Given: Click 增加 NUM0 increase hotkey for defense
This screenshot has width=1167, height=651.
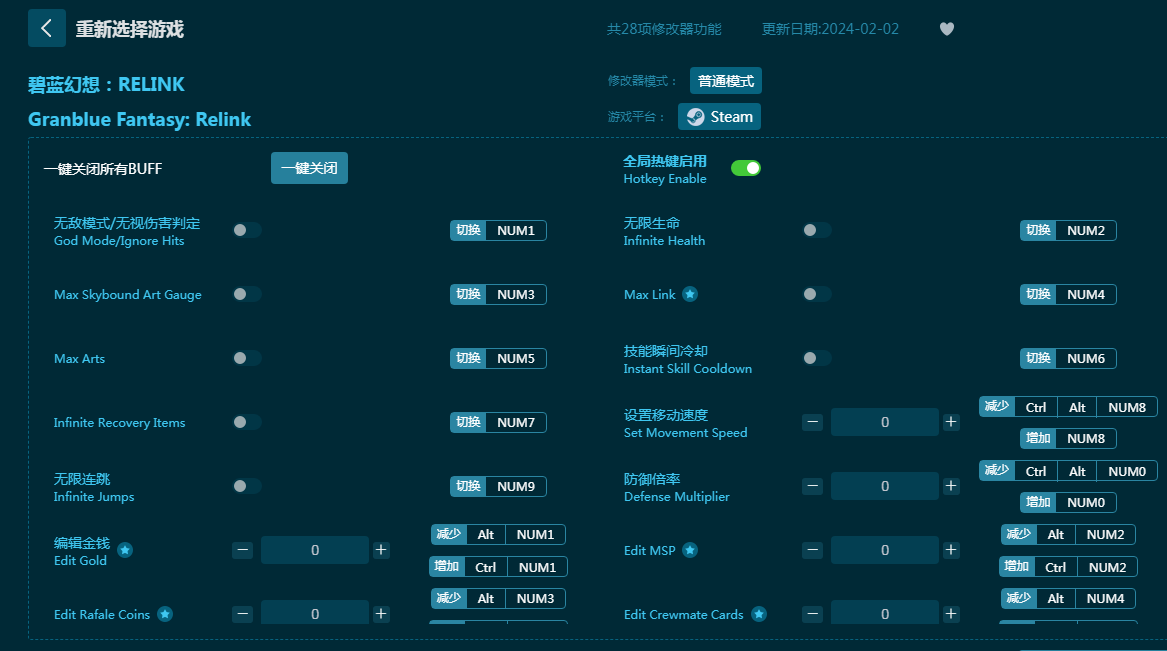Looking at the screenshot, I should (1068, 502).
